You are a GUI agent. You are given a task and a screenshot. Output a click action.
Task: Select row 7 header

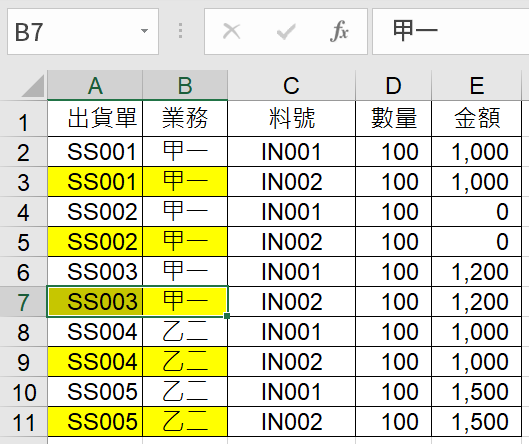24,302
